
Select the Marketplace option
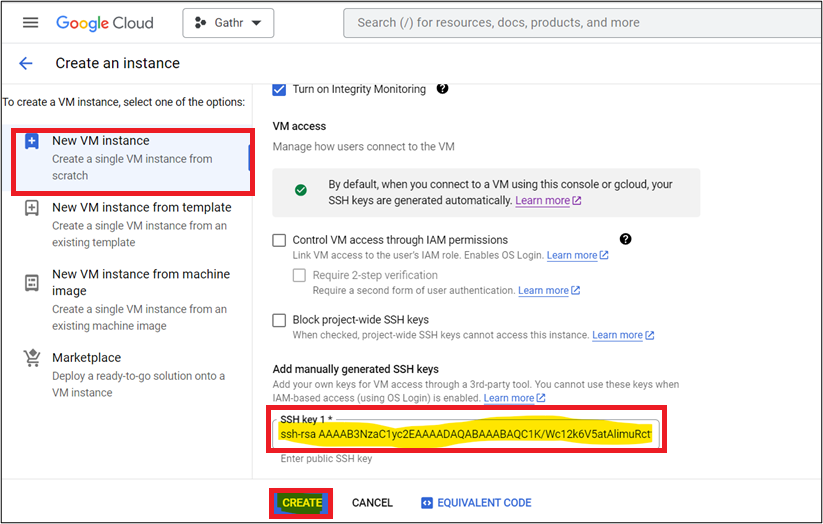pos(86,357)
